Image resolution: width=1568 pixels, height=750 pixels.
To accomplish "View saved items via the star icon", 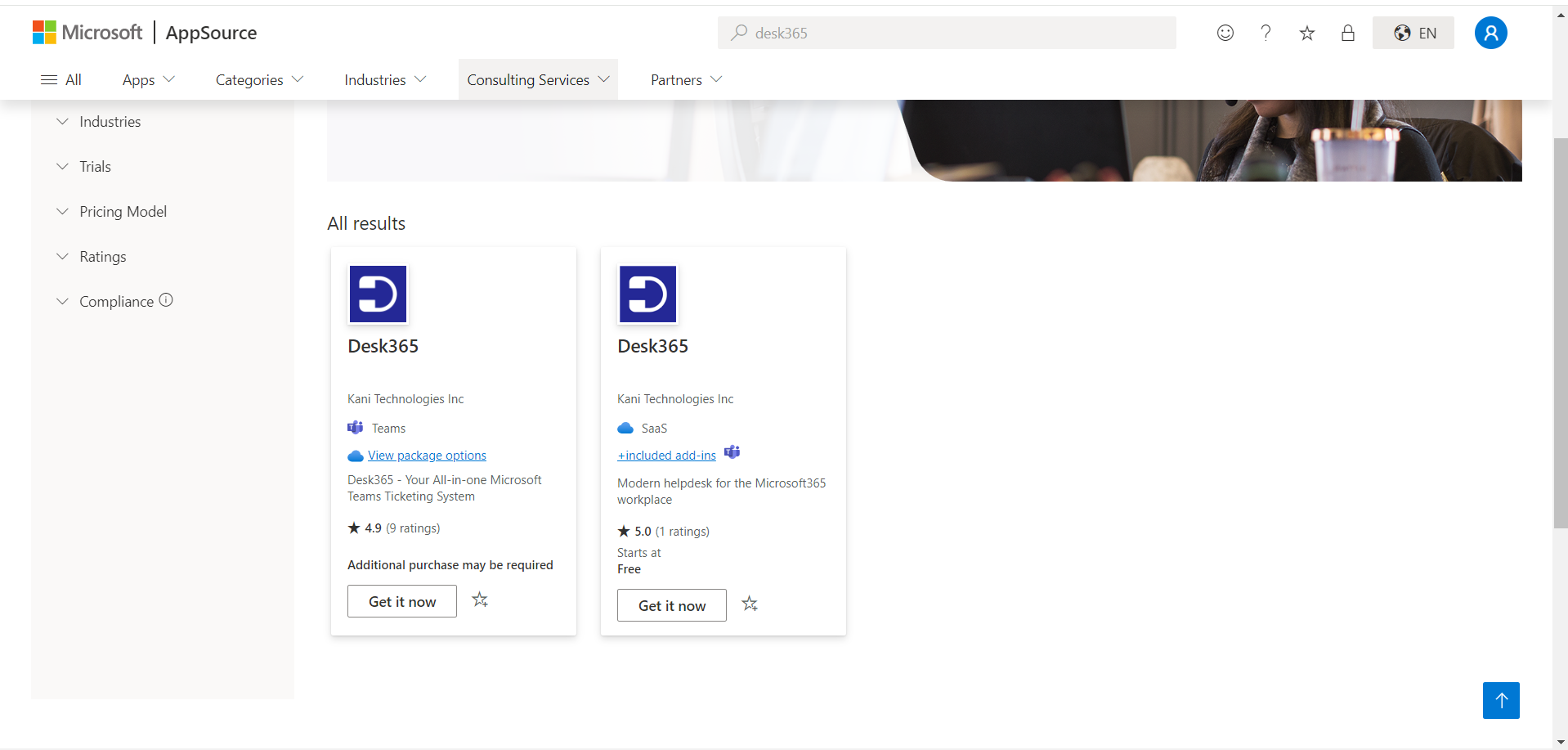I will pyautogui.click(x=1306, y=33).
